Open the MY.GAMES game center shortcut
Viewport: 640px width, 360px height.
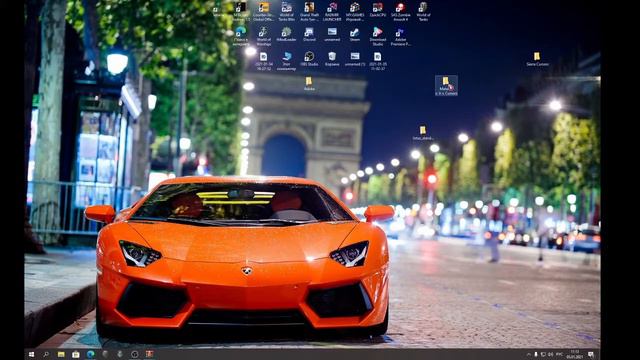point(355,11)
